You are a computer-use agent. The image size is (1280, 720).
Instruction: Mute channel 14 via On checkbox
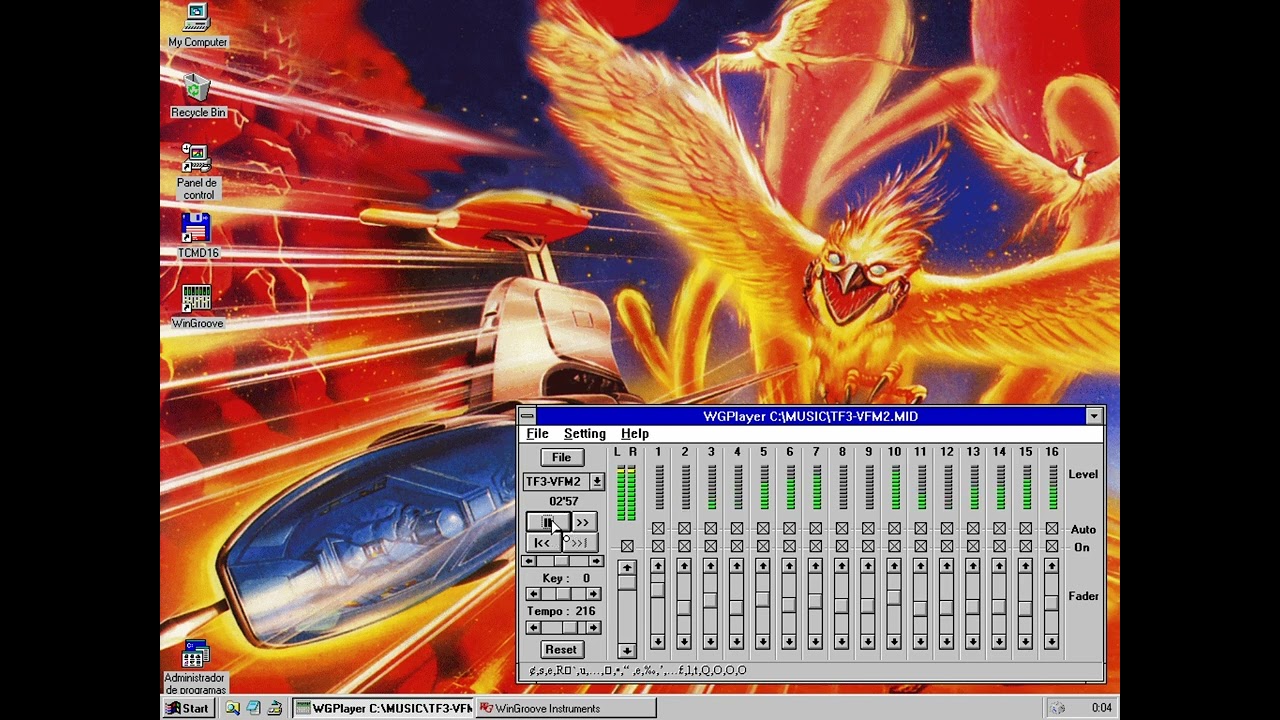pos(999,546)
